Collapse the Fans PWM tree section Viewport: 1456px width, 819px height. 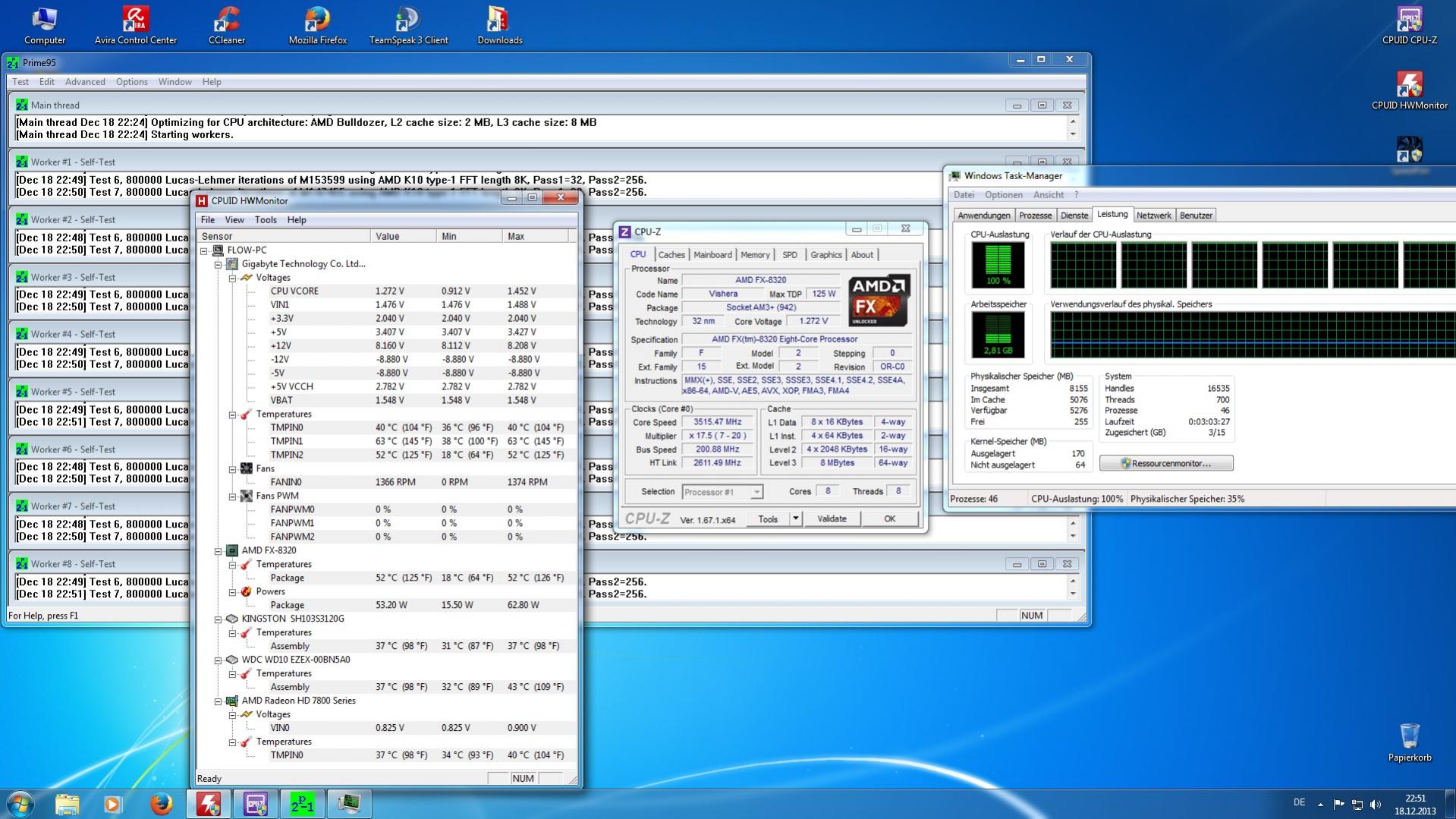pos(233,496)
